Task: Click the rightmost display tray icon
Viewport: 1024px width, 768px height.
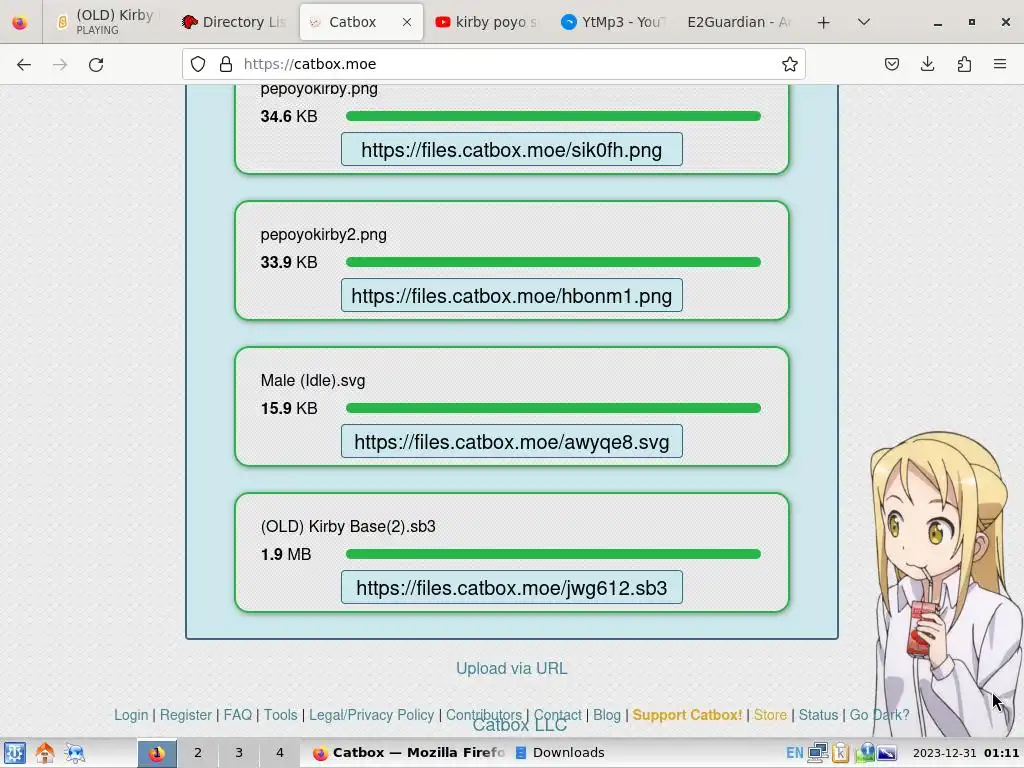Action: pyautogui.click(x=886, y=753)
